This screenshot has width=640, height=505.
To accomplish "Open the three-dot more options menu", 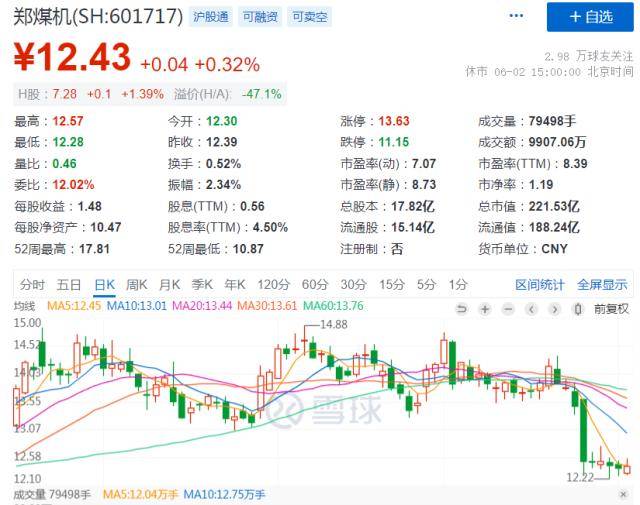I will coord(515,17).
